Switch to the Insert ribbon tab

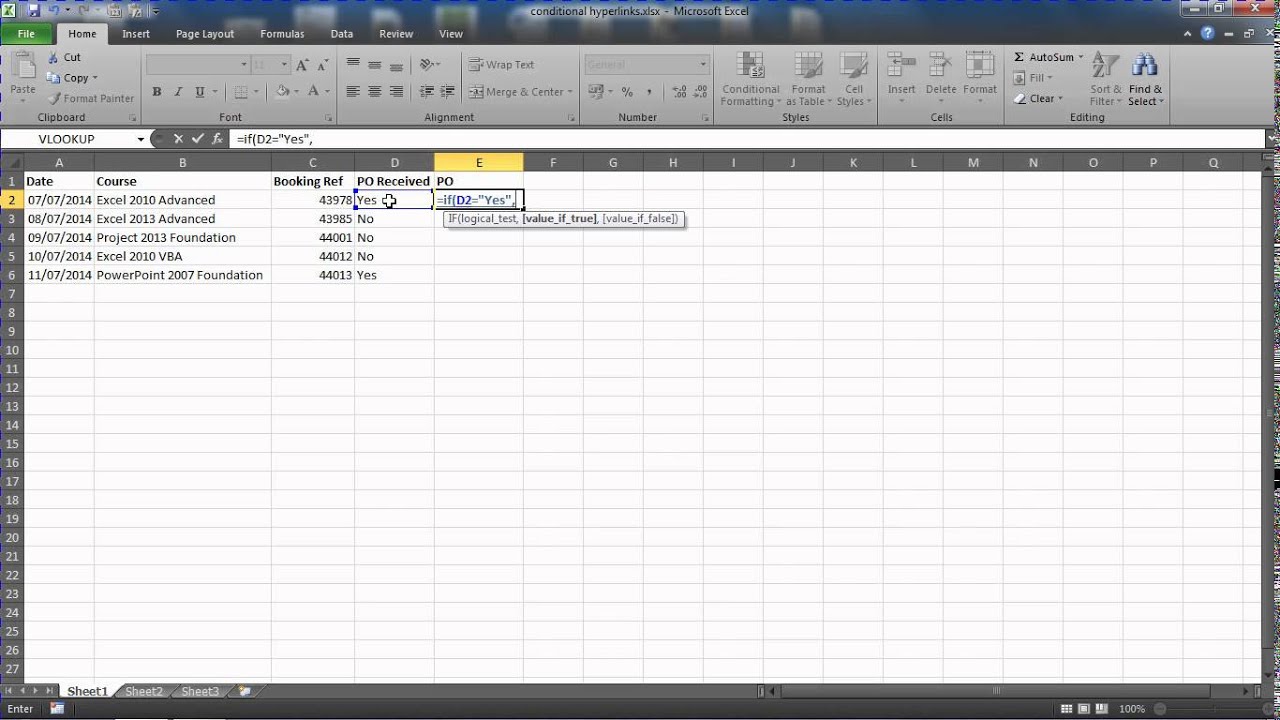point(136,33)
